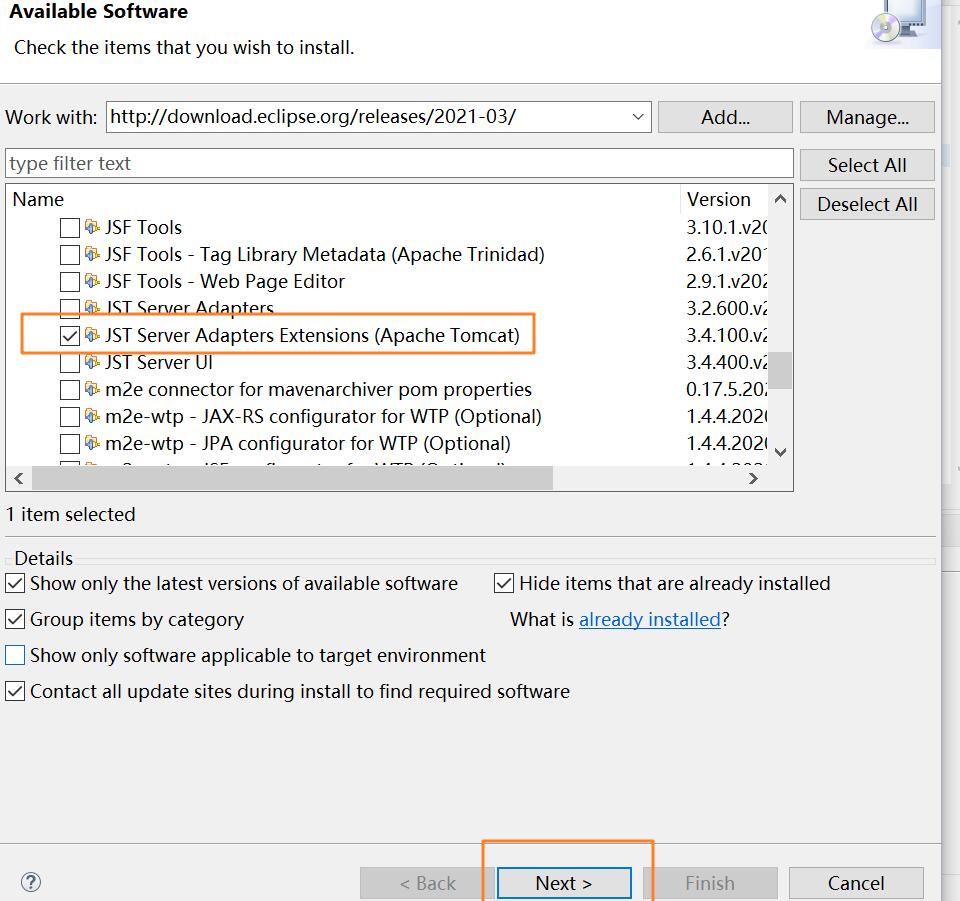The image size is (960, 901).
Task: Click the m2e connector feature icon
Action: (x=90, y=389)
